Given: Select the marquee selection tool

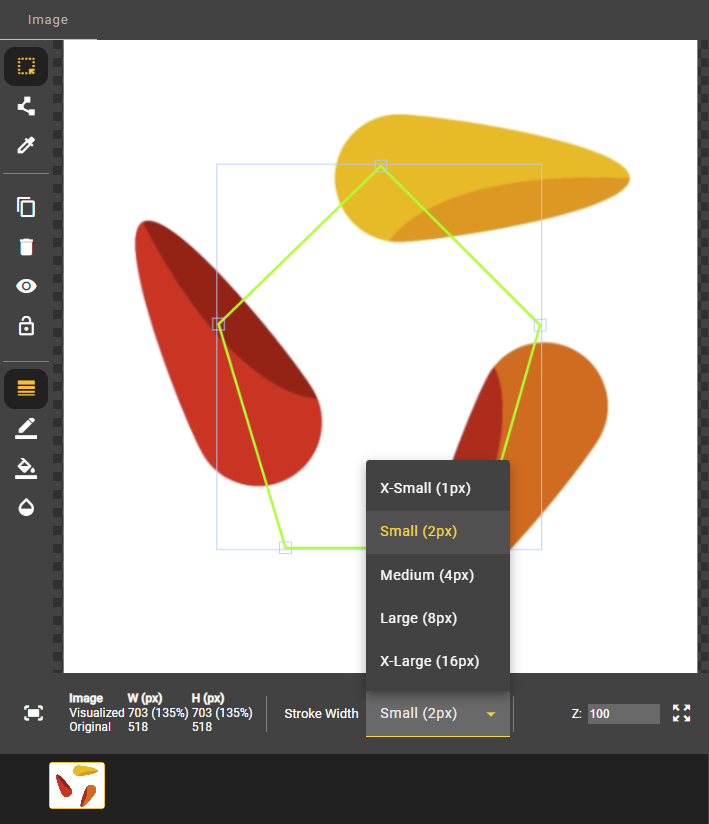Looking at the screenshot, I should [x=26, y=67].
